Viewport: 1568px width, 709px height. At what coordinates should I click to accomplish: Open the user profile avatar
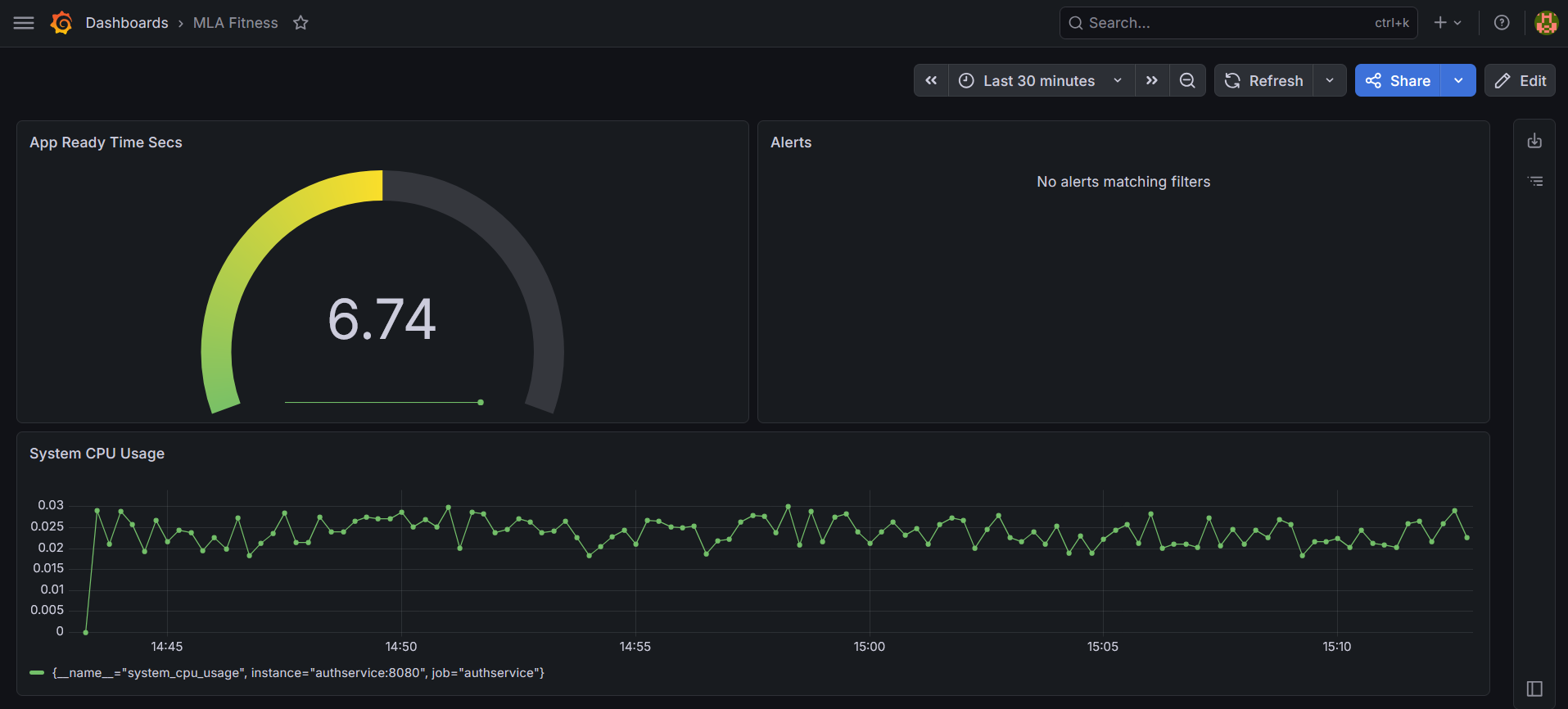pos(1546,23)
